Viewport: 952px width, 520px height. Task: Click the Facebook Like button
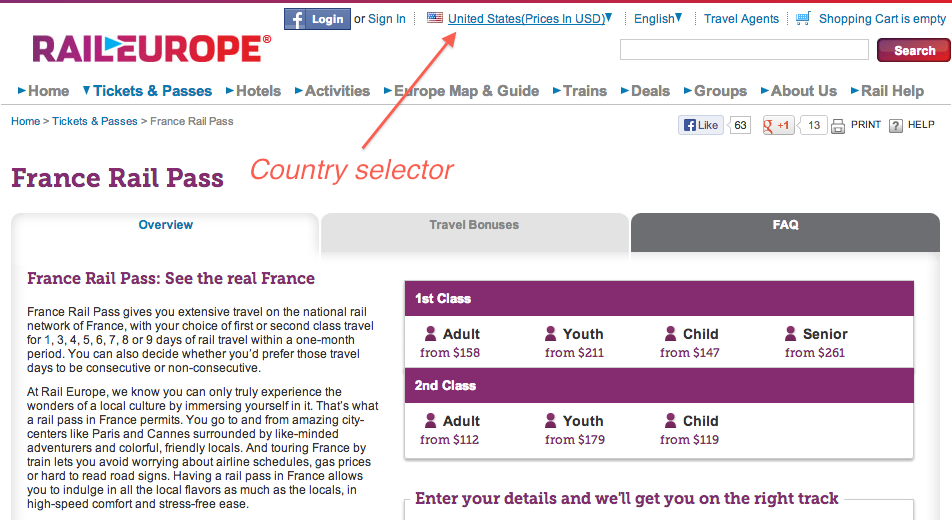(x=701, y=125)
